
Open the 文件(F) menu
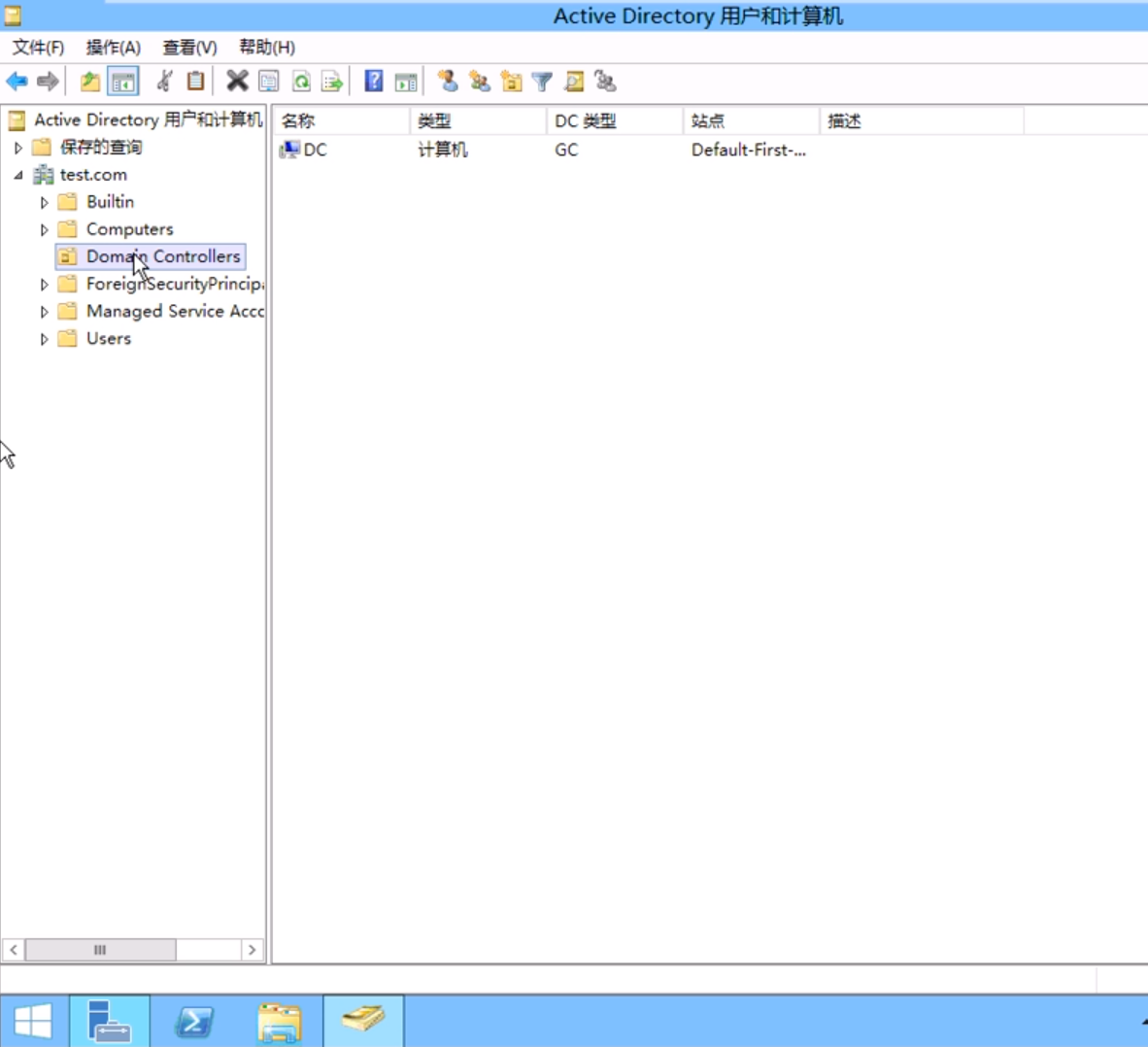pyautogui.click(x=38, y=48)
